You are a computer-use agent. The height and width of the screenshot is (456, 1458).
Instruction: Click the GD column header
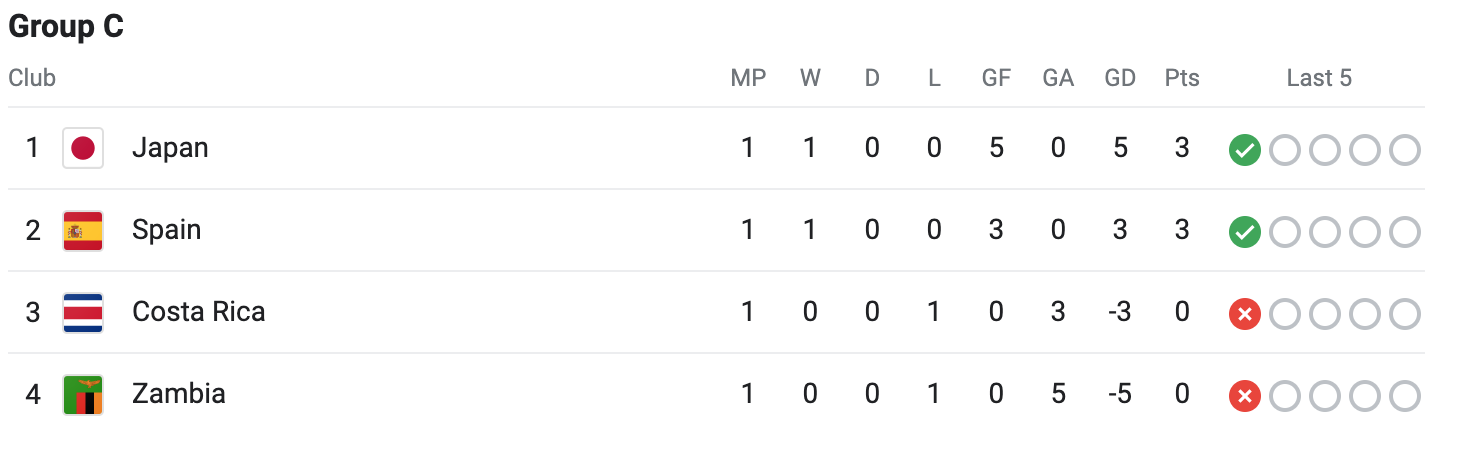[x=1119, y=78]
